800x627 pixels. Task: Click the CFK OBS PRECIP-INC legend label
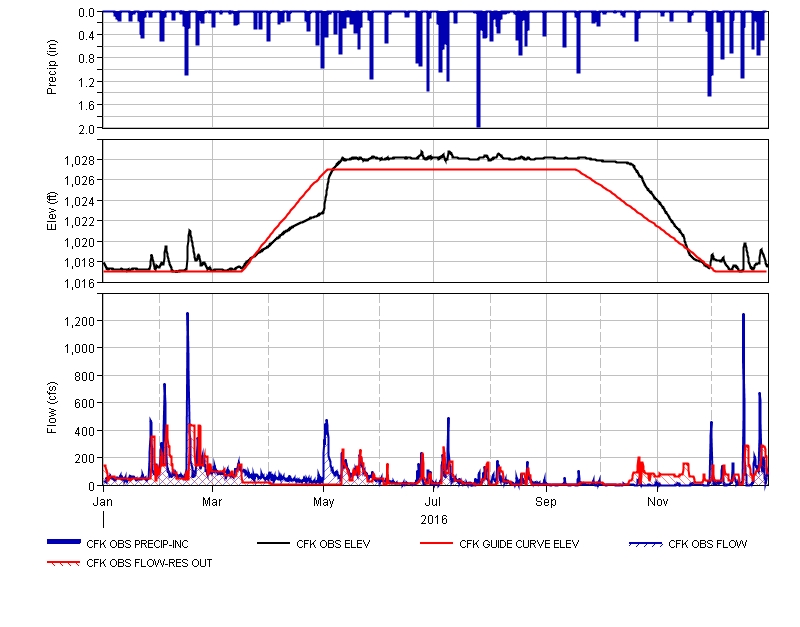point(137,544)
